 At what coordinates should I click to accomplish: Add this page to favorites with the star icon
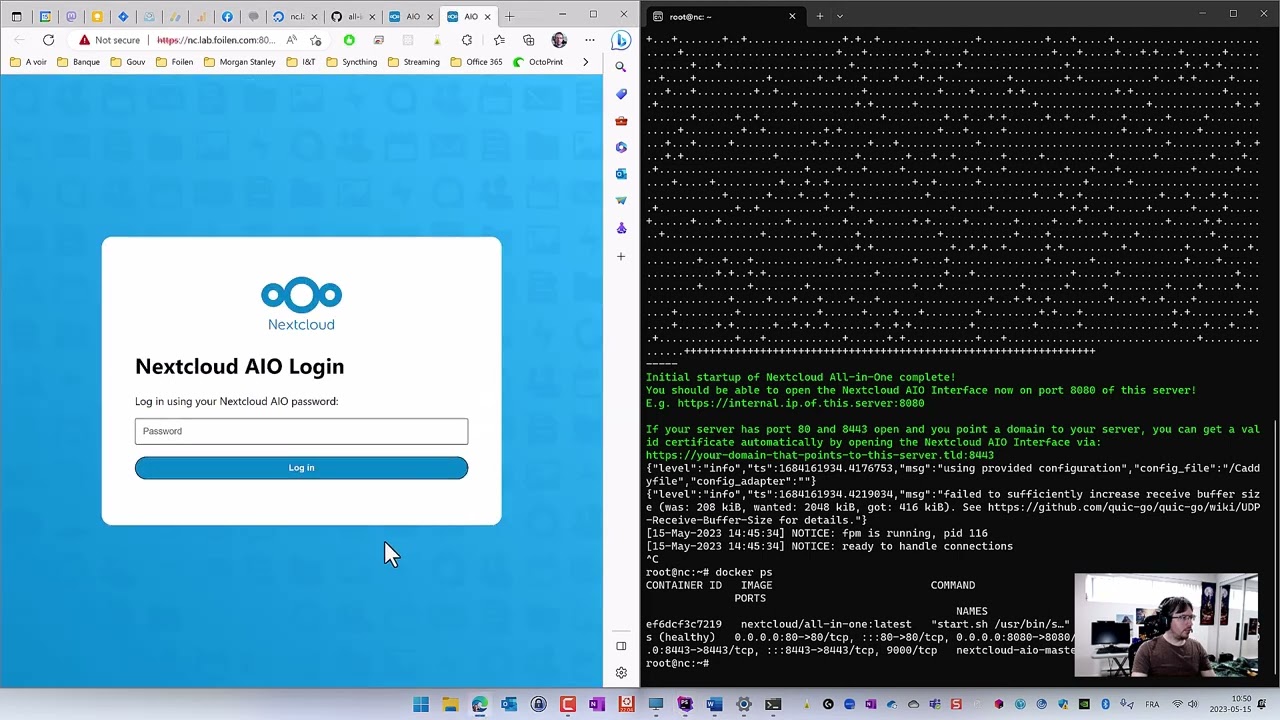(316, 40)
